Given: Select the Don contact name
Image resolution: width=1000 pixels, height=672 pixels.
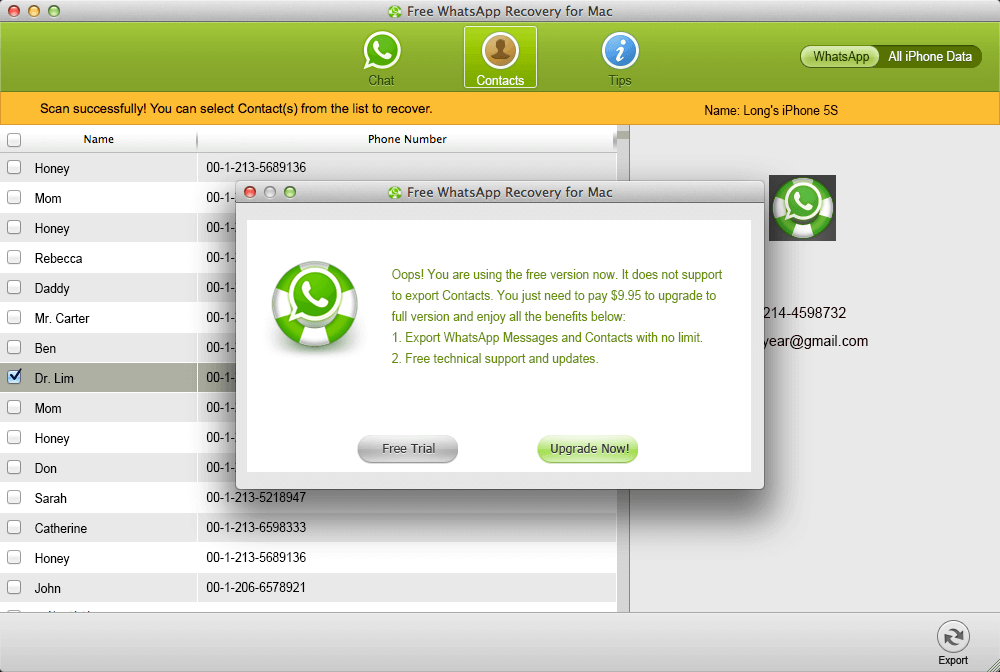Looking at the screenshot, I should (45, 468).
